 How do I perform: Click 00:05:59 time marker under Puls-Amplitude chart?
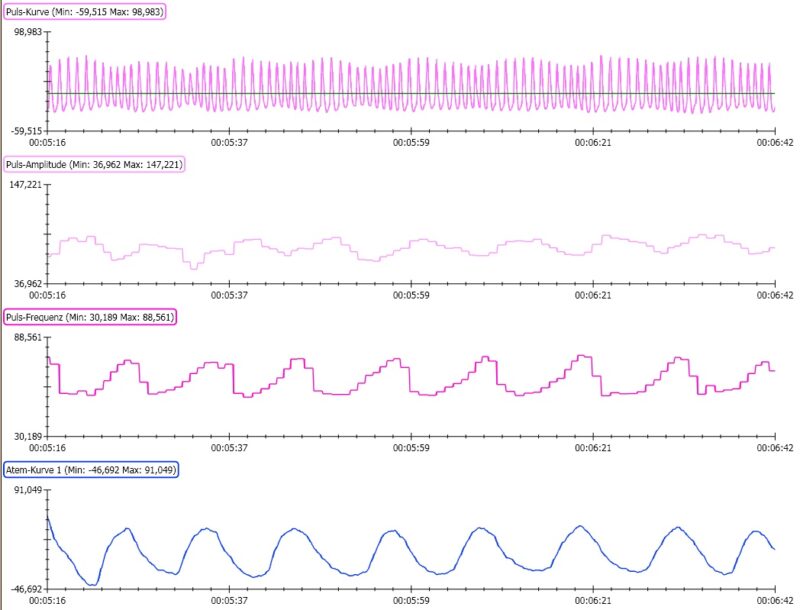coord(411,296)
